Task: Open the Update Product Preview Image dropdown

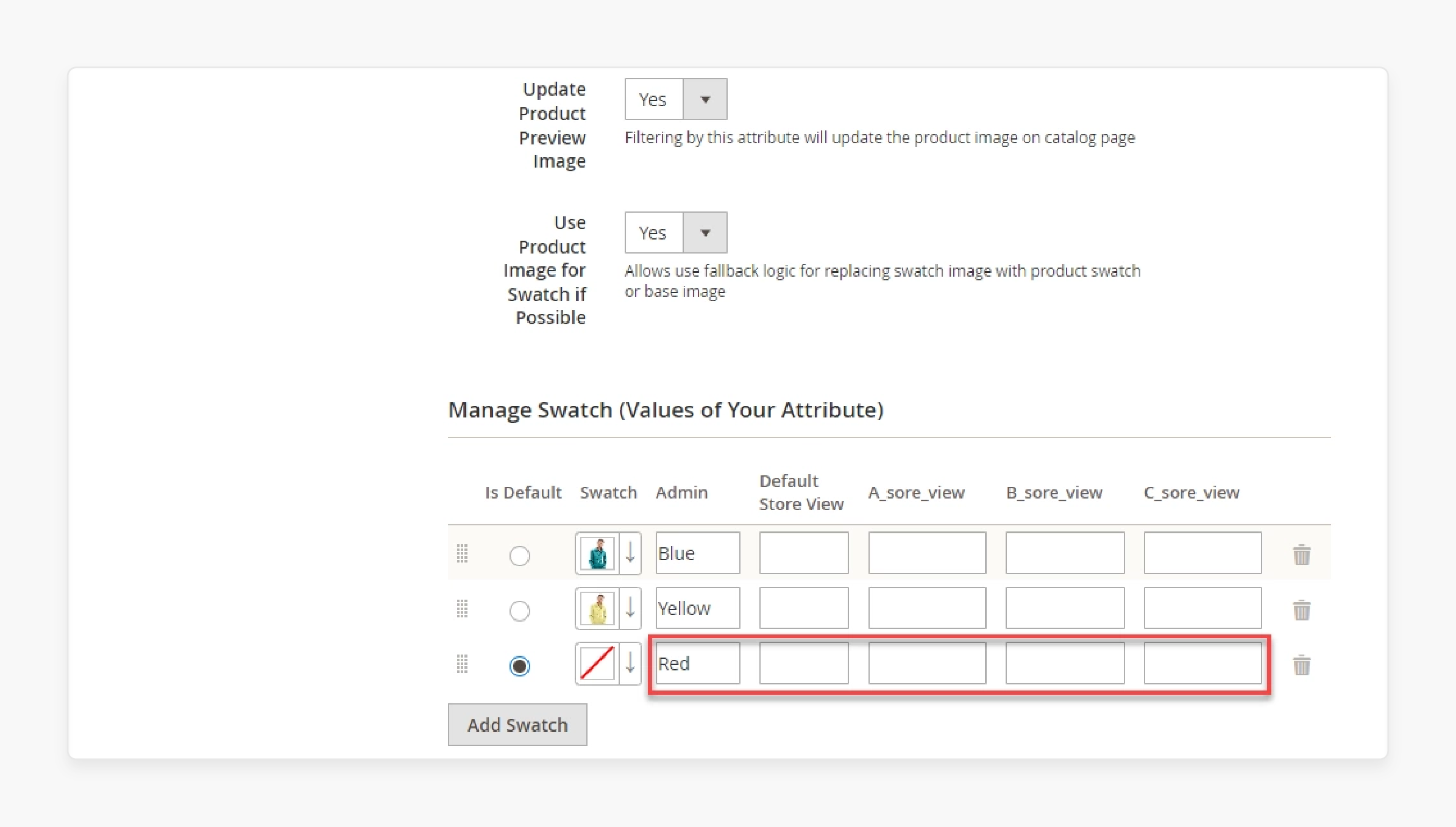Action: click(675, 99)
